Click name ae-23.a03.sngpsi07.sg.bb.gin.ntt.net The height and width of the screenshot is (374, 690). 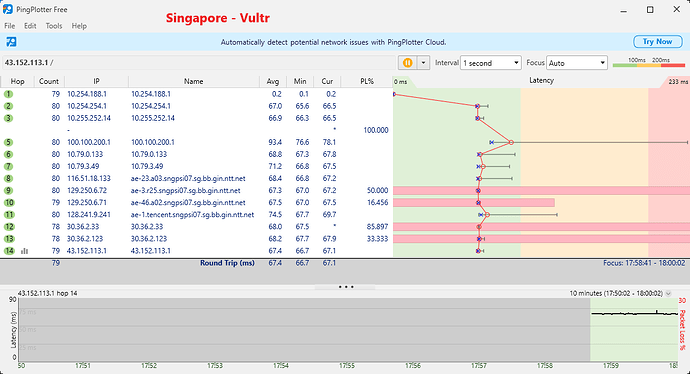(188, 179)
